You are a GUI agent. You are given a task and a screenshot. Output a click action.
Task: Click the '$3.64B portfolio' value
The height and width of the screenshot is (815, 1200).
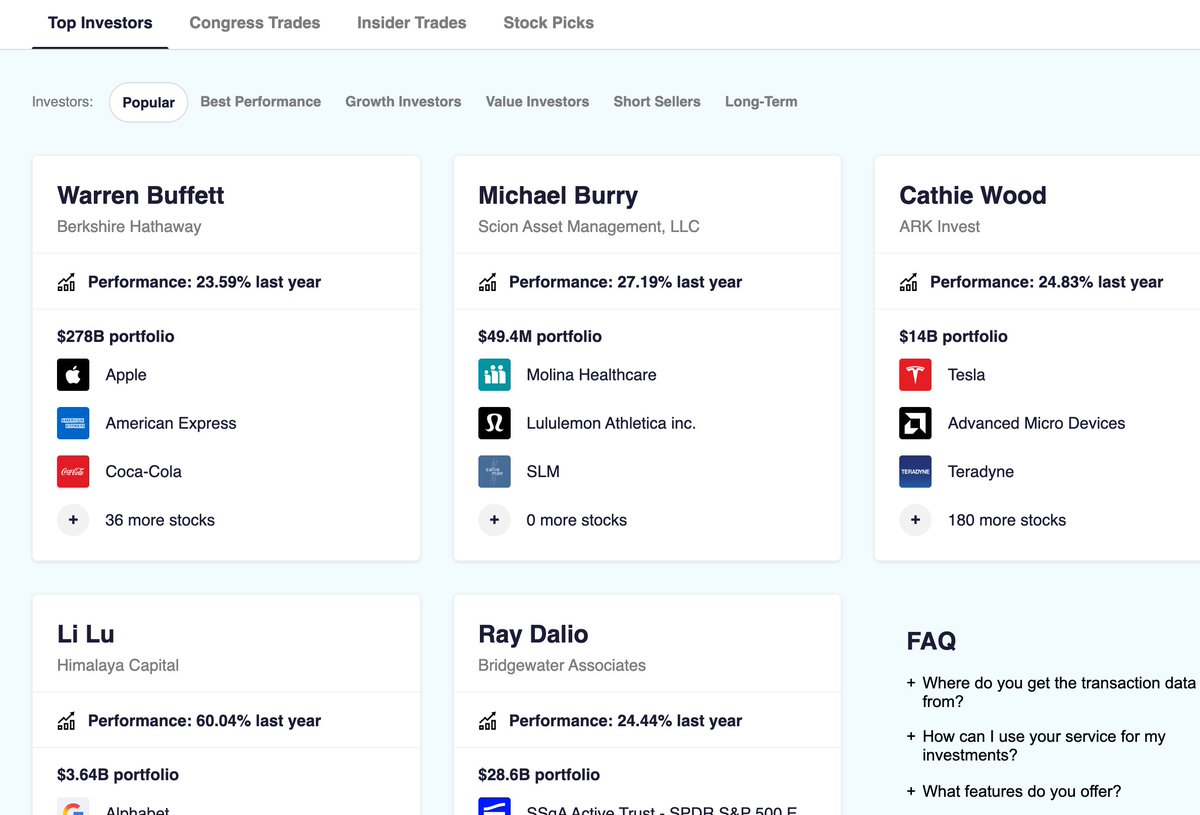[118, 775]
